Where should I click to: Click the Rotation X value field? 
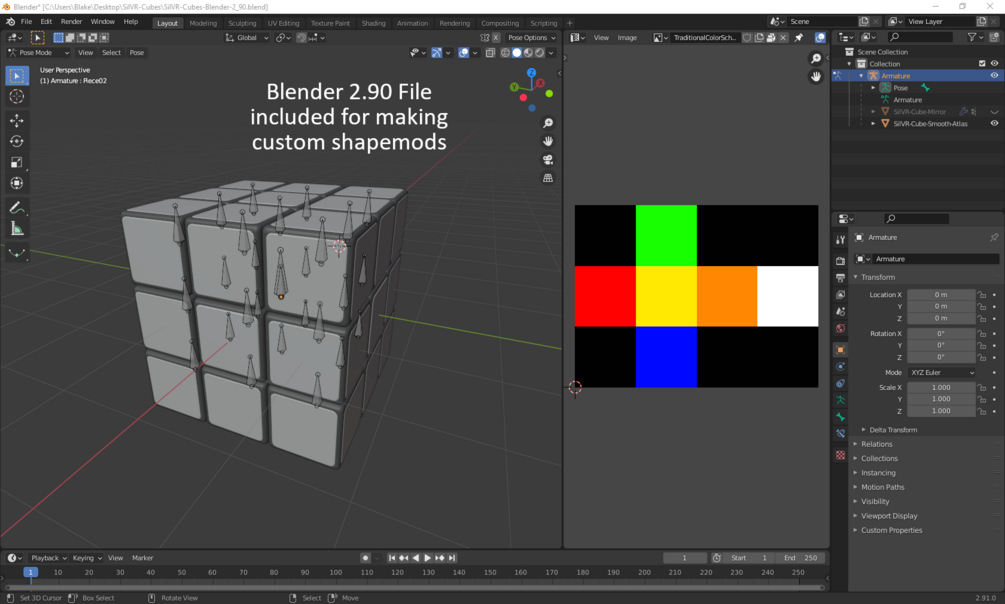click(941, 333)
